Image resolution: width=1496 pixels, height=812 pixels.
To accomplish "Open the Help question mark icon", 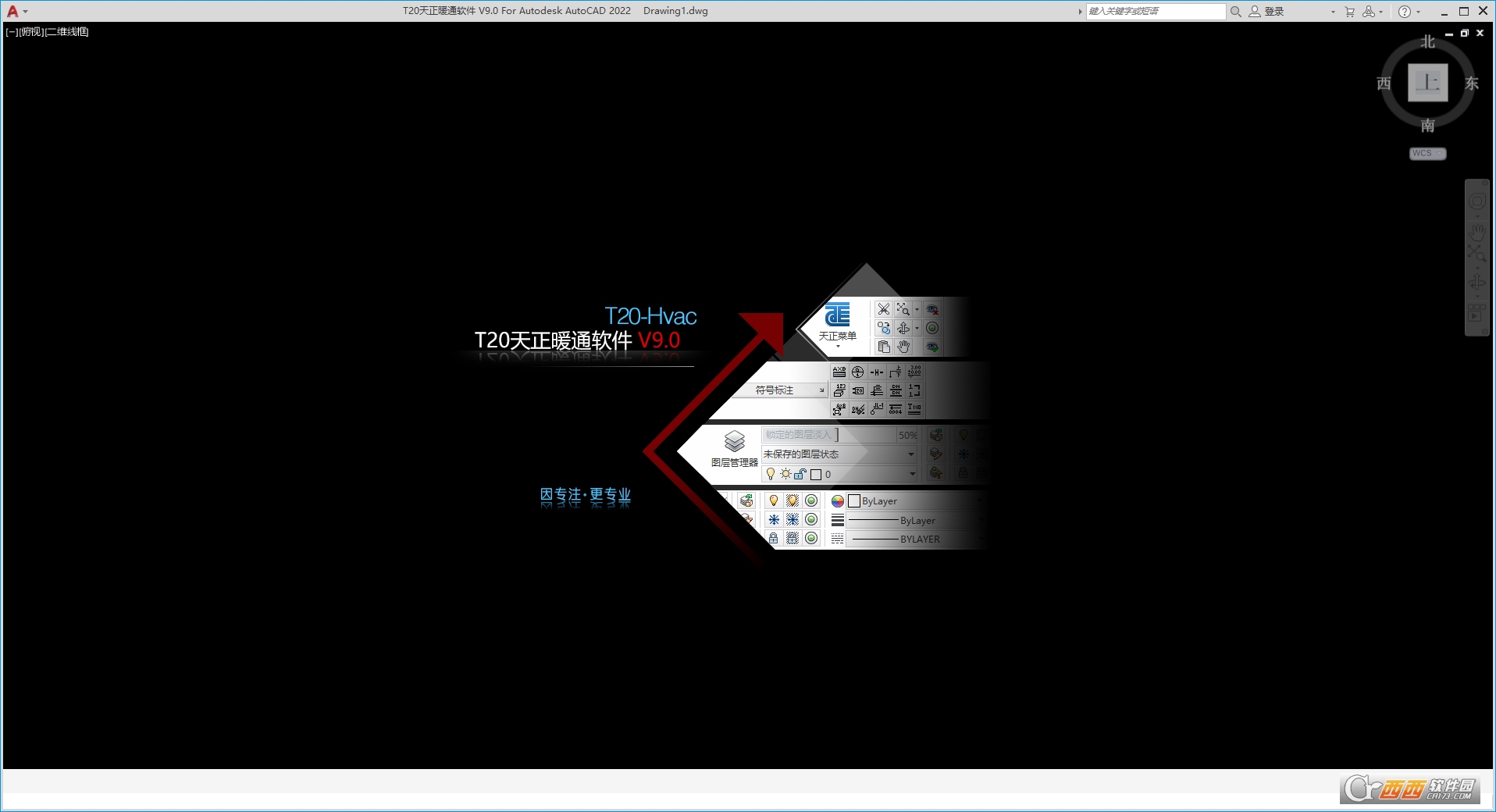I will pyautogui.click(x=1405, y=11).
